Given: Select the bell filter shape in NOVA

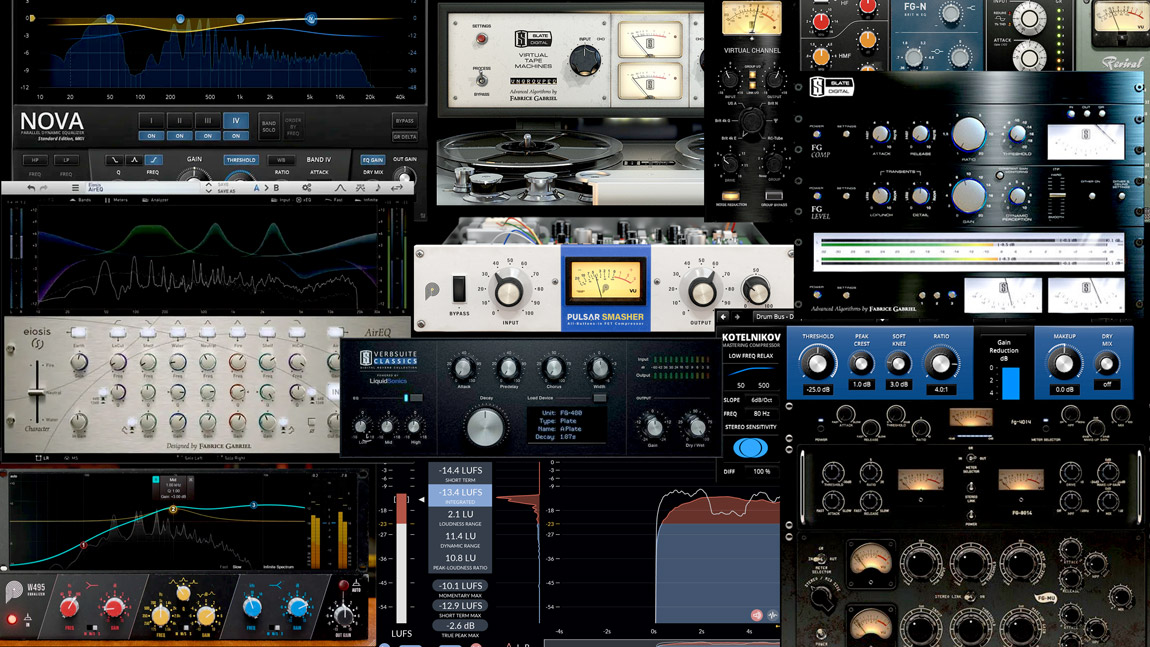Looking at the screenshot, I should 134,160.
